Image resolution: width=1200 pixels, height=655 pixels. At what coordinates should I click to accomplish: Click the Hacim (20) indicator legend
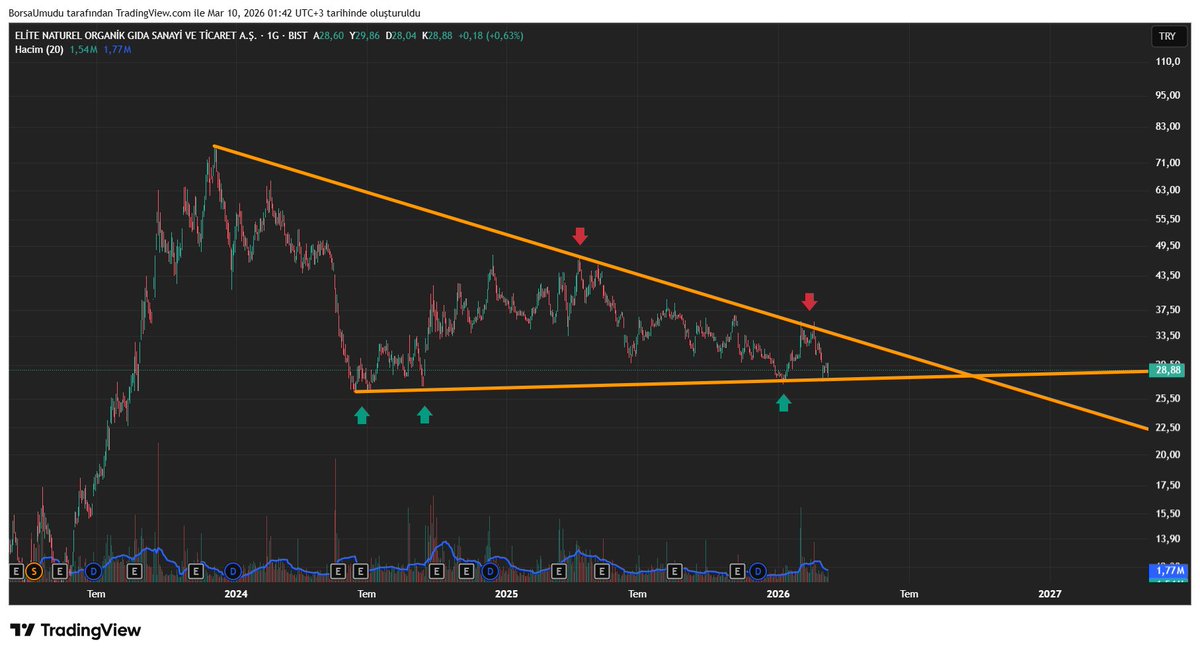pyautogui.click(x=38, y=49)
